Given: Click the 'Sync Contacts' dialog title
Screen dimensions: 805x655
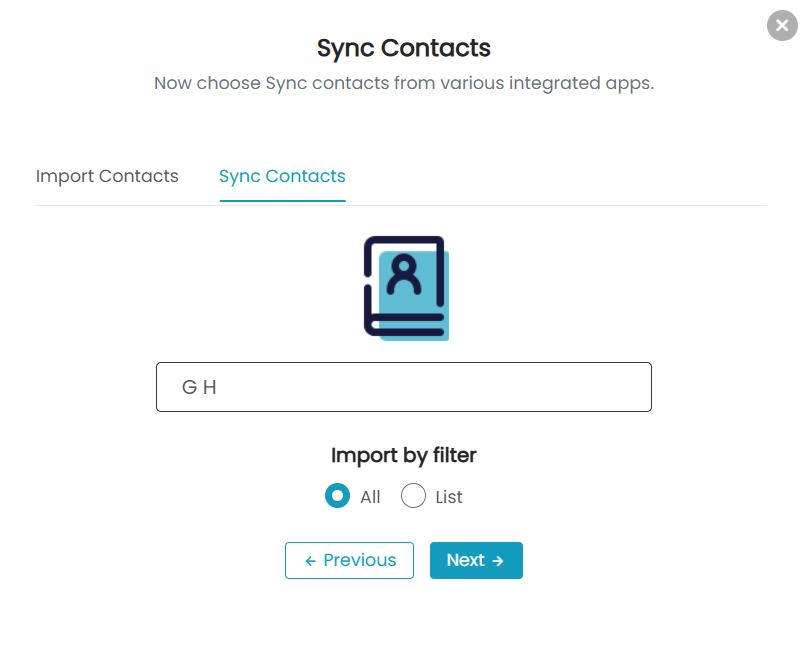Looking at the screenshot, I should [404, 48].
